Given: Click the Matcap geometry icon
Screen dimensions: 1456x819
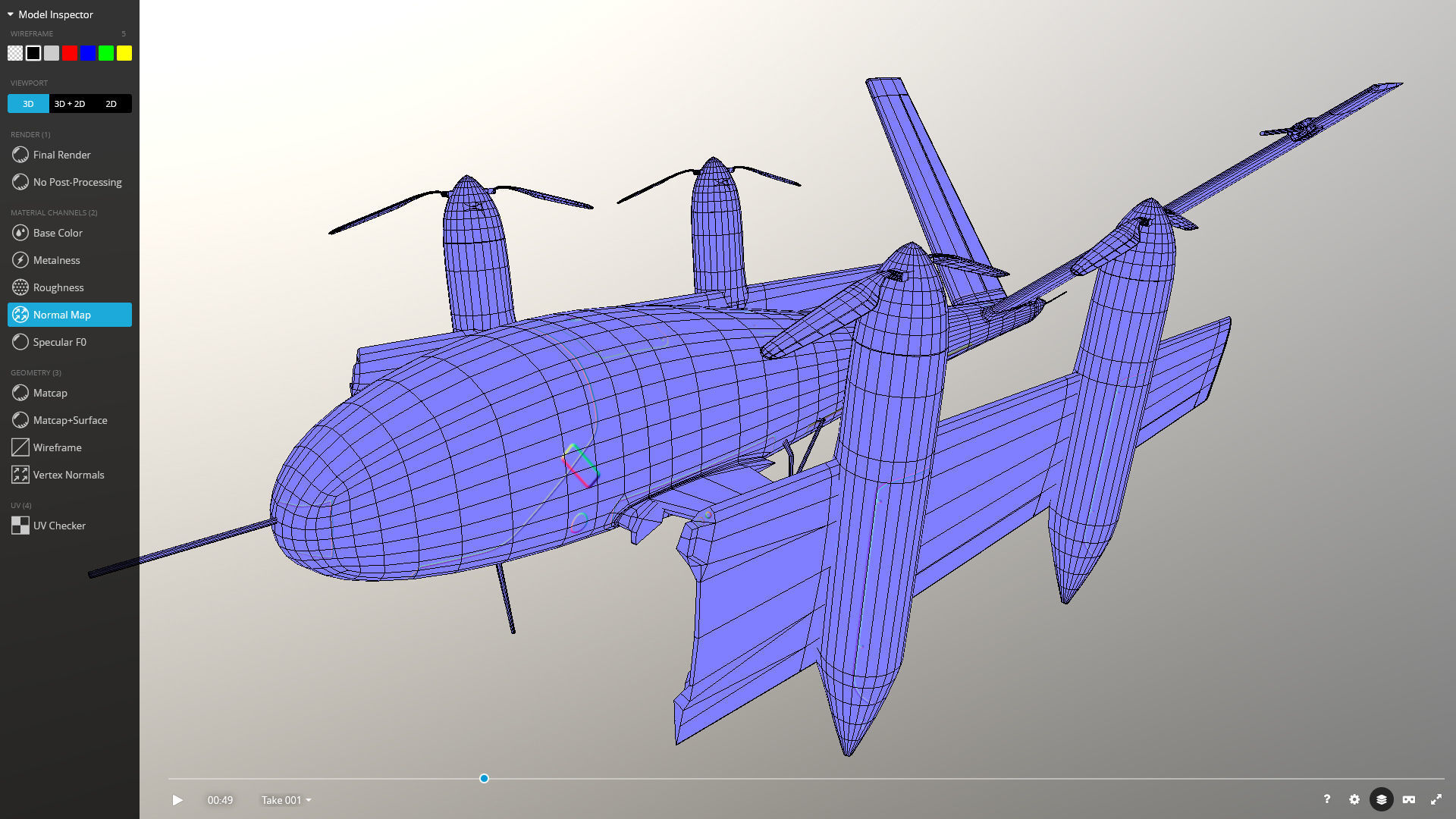Looking at the screenshot, I should 20,393.
